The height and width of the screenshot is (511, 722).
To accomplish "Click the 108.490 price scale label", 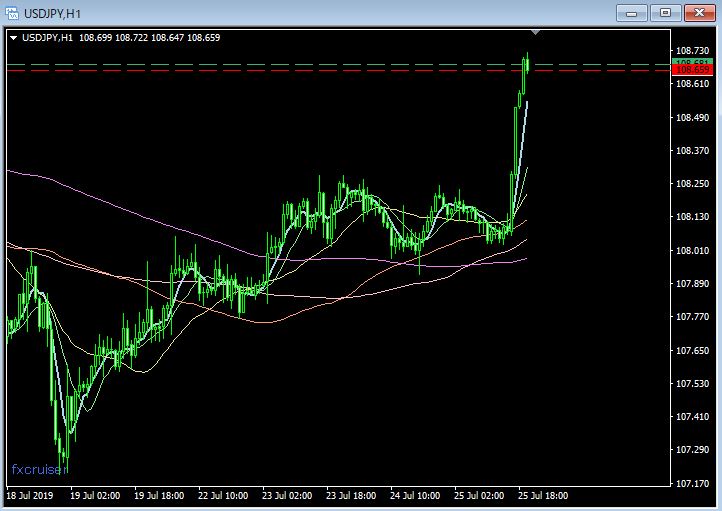I will click(692, 117).
